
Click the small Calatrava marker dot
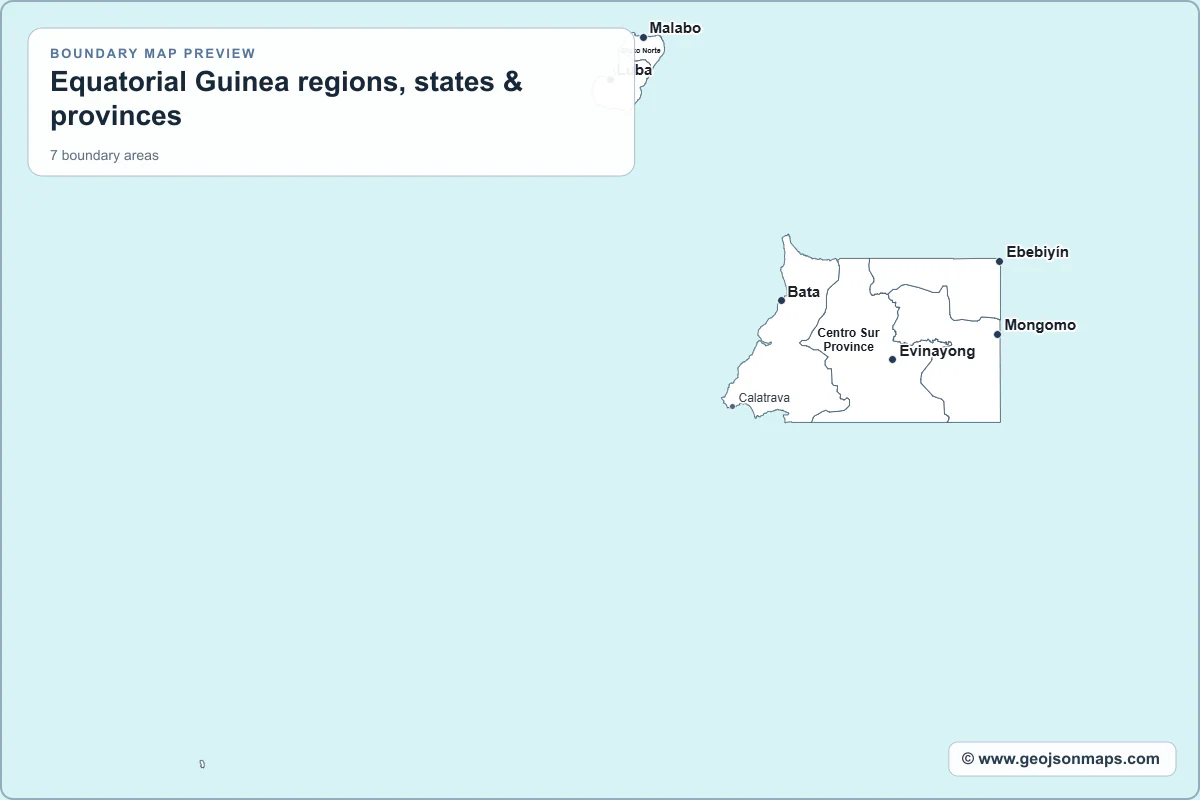[732, 406]
